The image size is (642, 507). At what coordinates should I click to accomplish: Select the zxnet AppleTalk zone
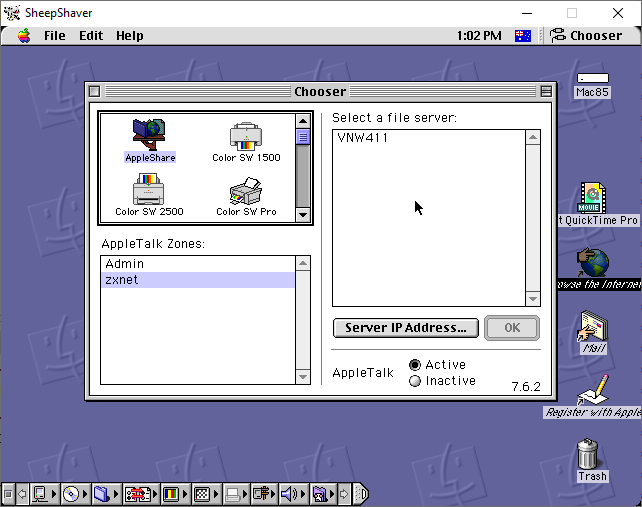(197, 280)
